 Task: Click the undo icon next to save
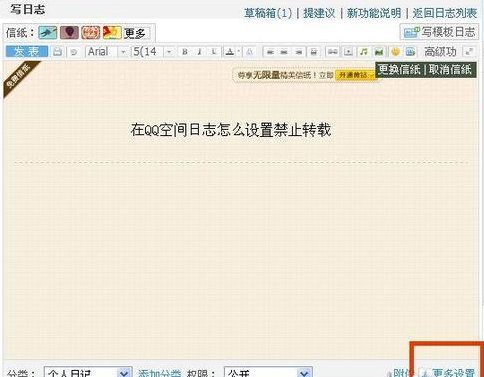[74, 52]
